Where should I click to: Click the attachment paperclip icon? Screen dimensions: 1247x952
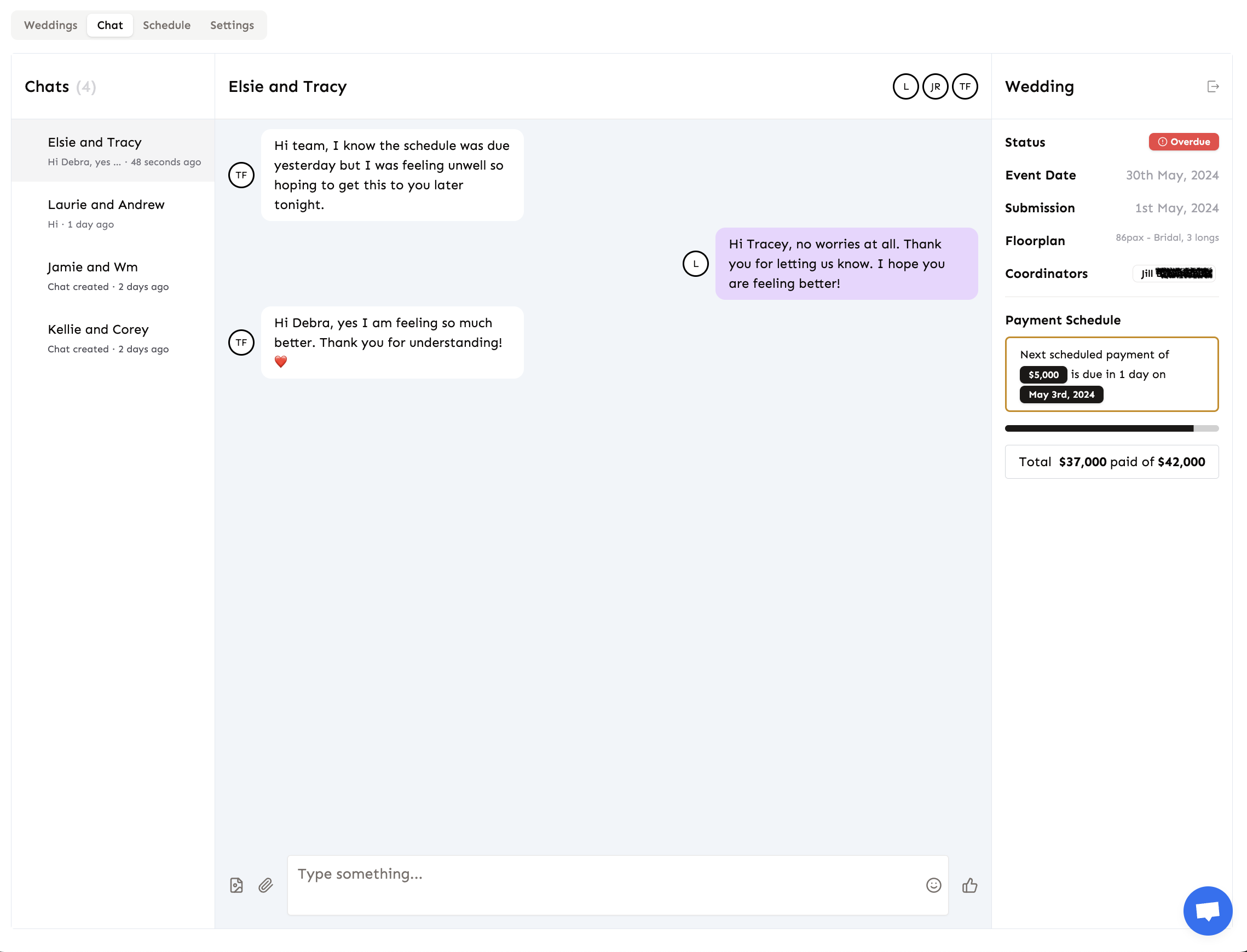pyautogui.click(x=266, y=885)
